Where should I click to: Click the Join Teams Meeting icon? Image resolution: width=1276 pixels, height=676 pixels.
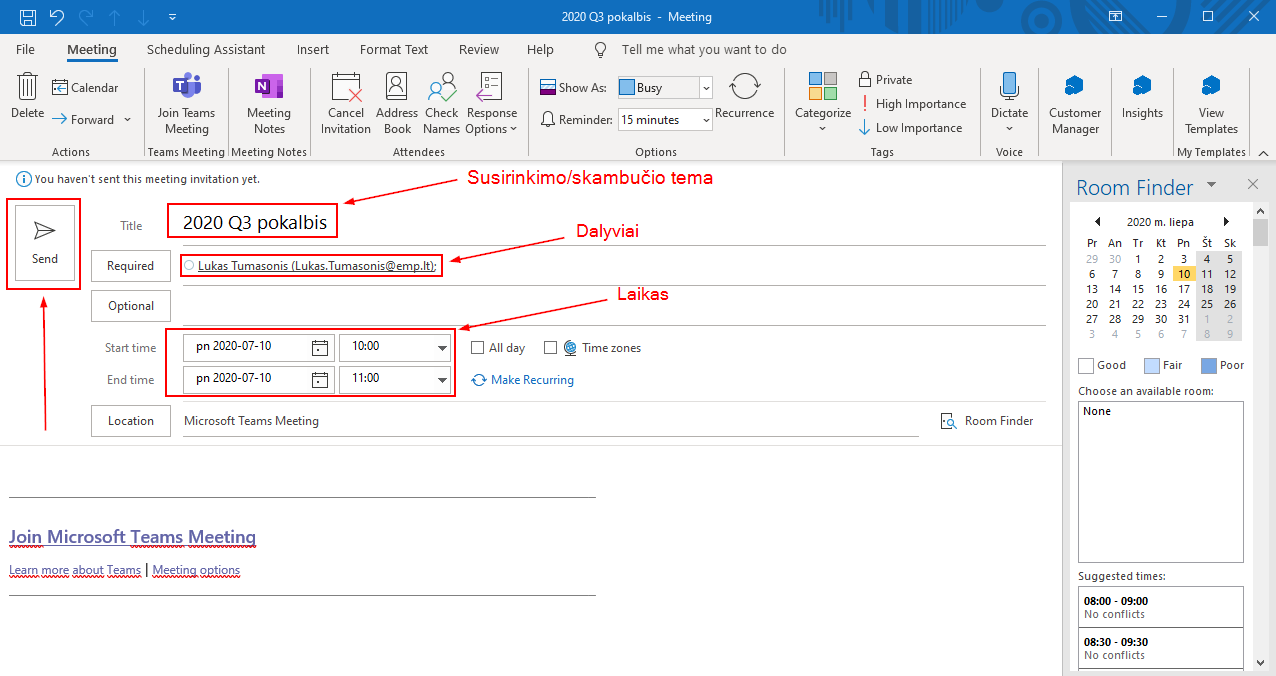coord(186,88)
